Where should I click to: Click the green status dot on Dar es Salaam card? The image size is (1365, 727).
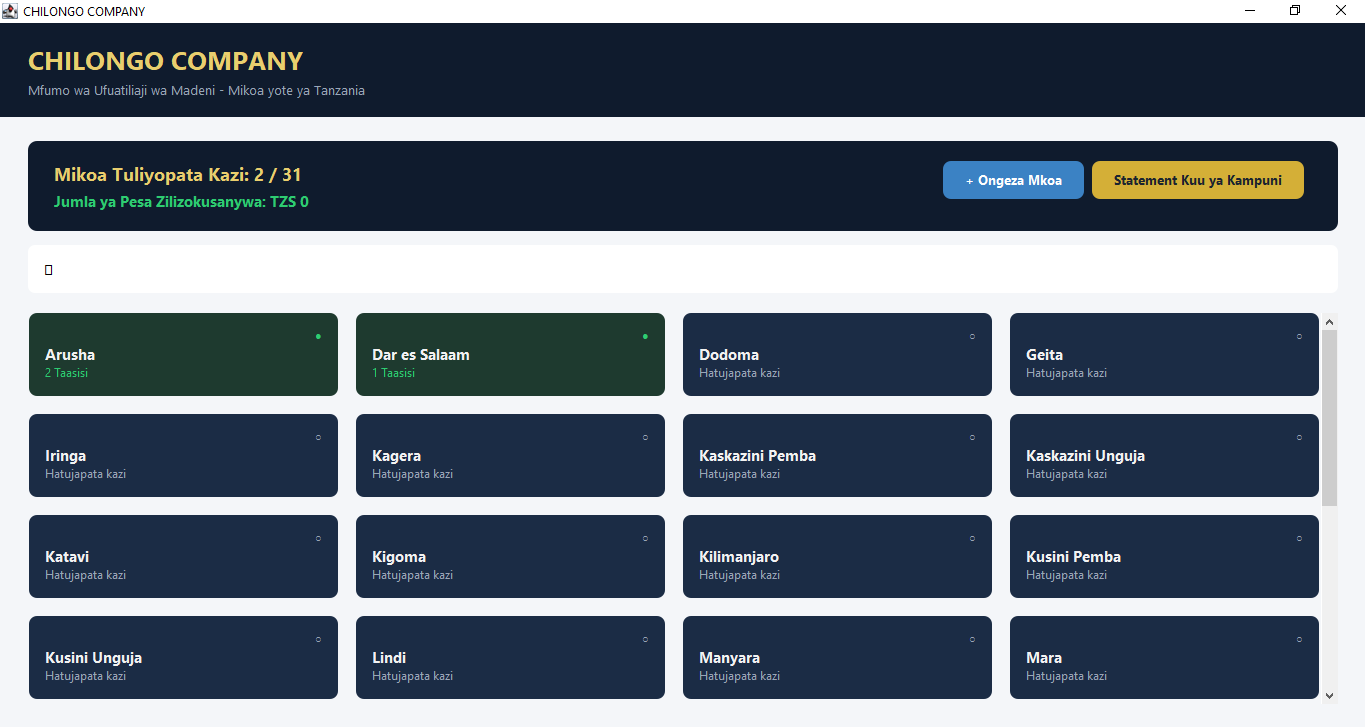(x=645, y=336)
